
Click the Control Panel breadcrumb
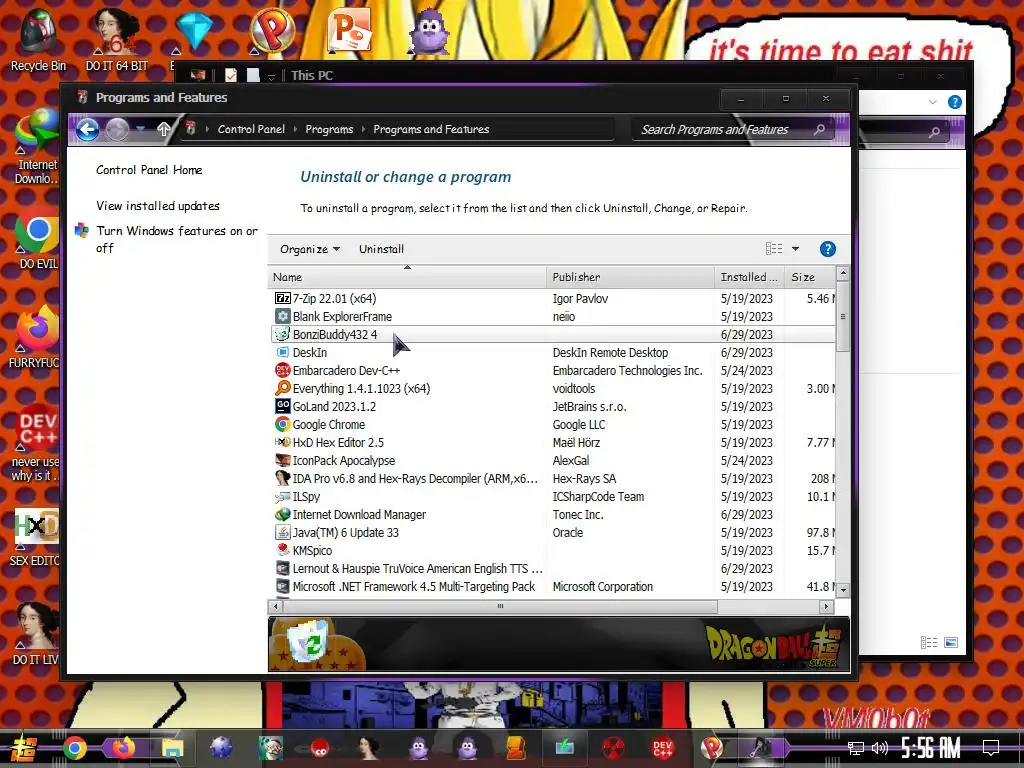(x=251, y=129)
